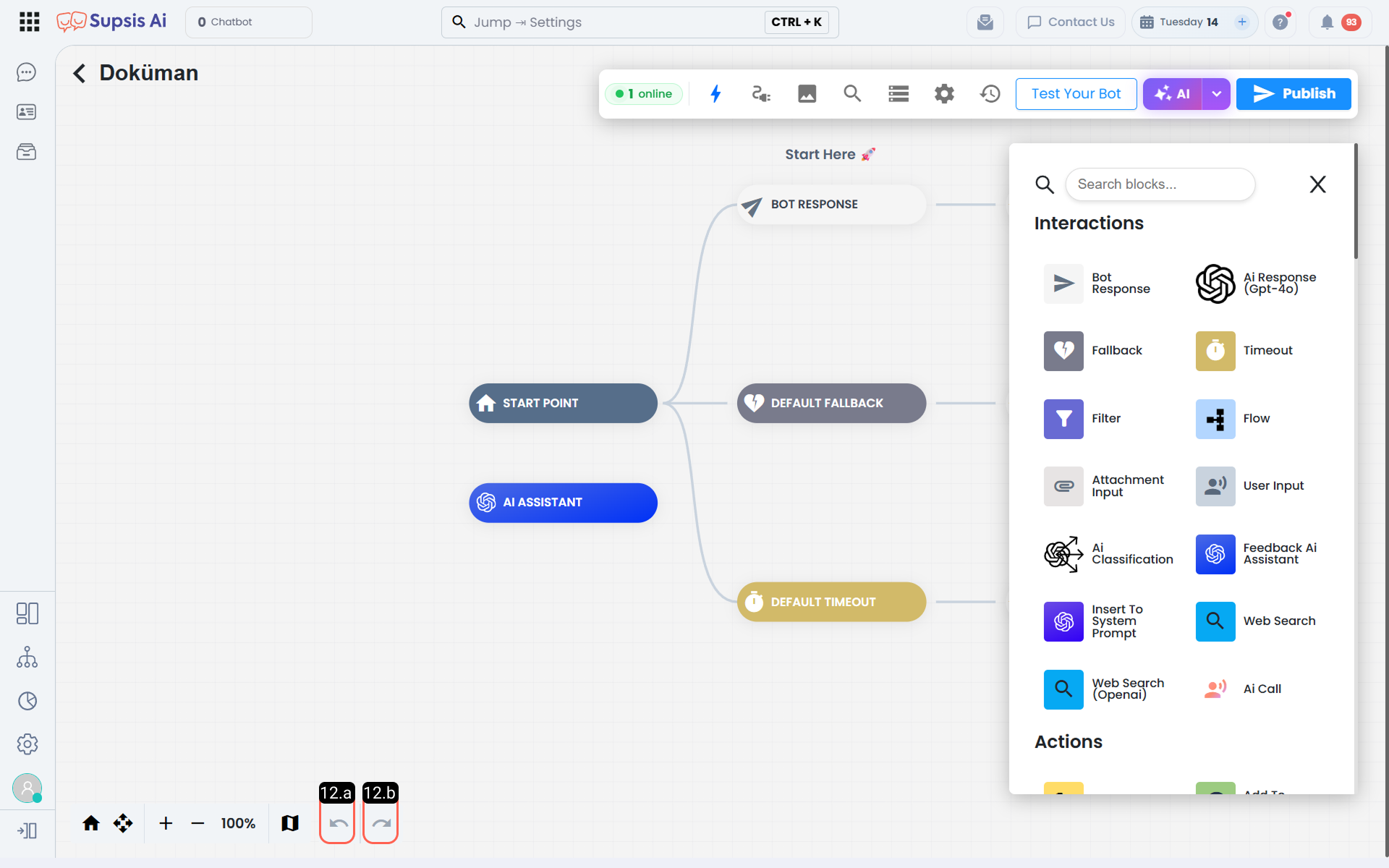Image resolution: width=1389 pixels, height=868 pixels.
Task: Click the 0 Chatbot counter
Action: point(249,22)
